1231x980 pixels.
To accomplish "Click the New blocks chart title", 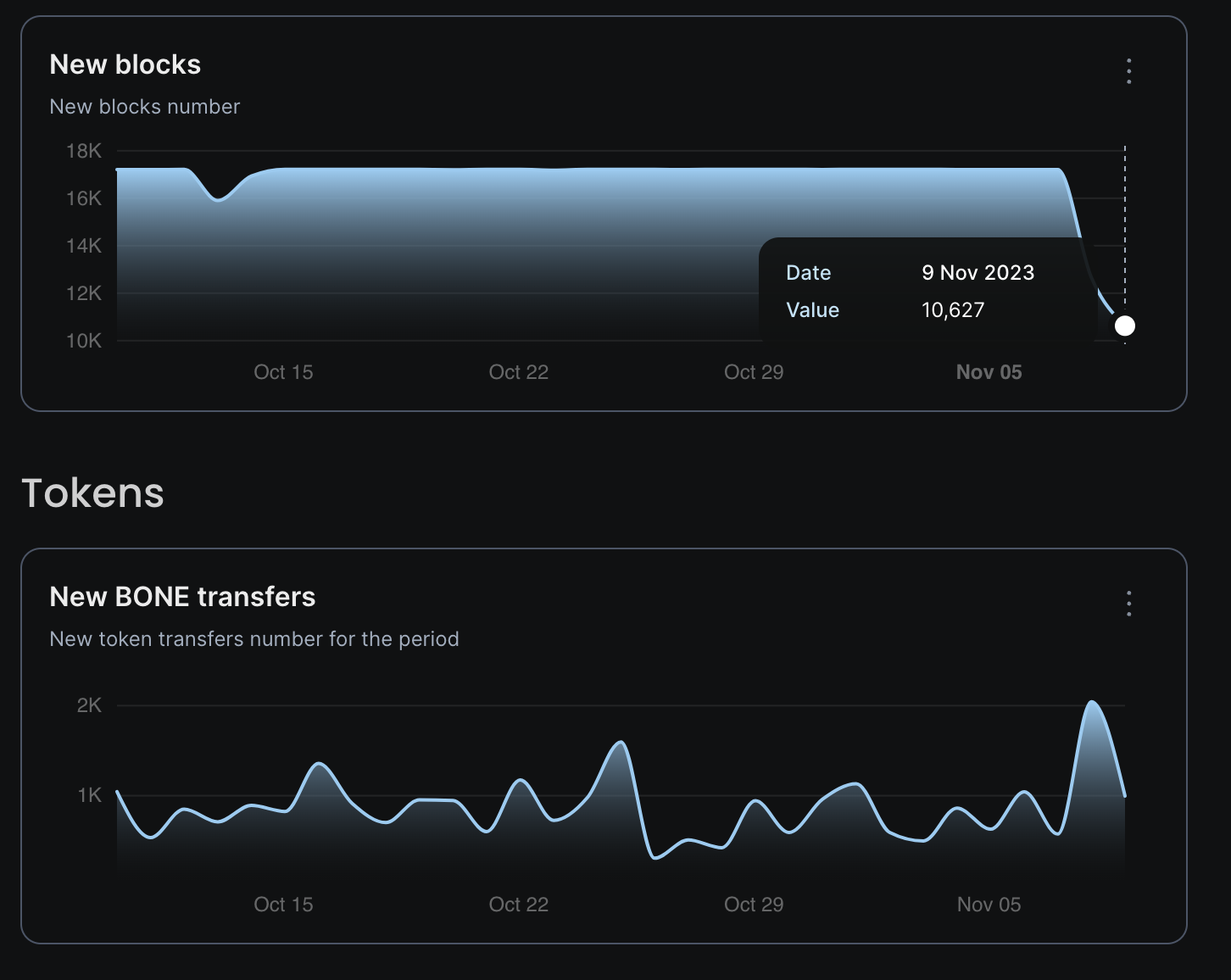I will pyautogui.click(x=125, y=64).
